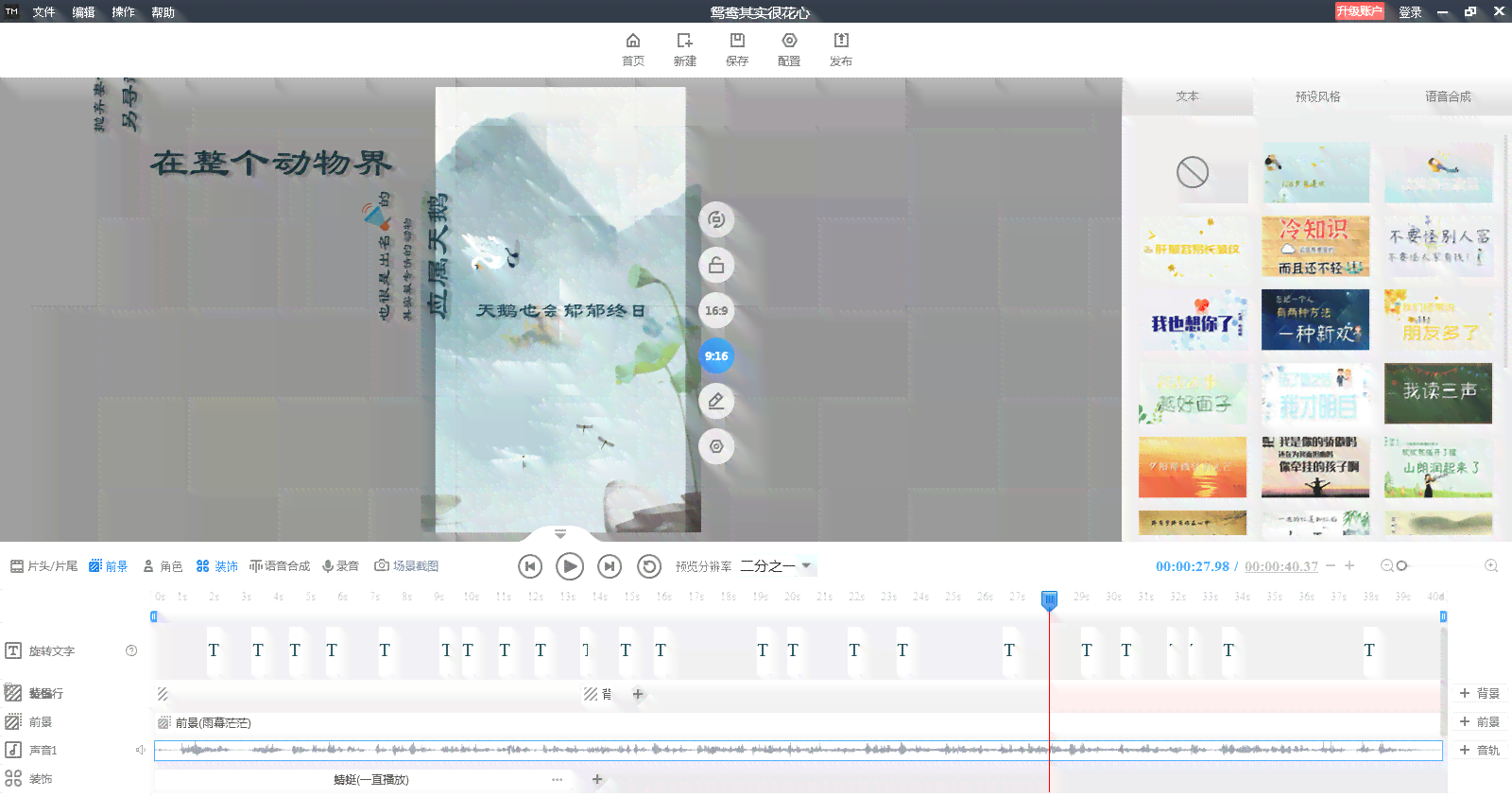Jump to the end of the timeline

coord(610,566)
